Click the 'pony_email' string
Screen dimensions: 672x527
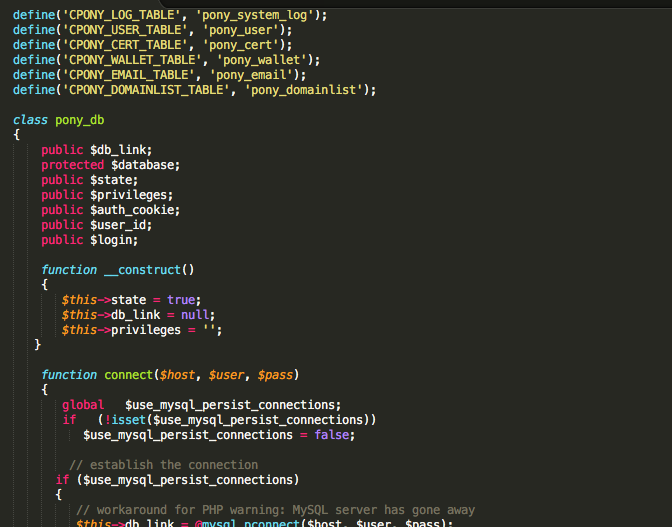(251, 75)
